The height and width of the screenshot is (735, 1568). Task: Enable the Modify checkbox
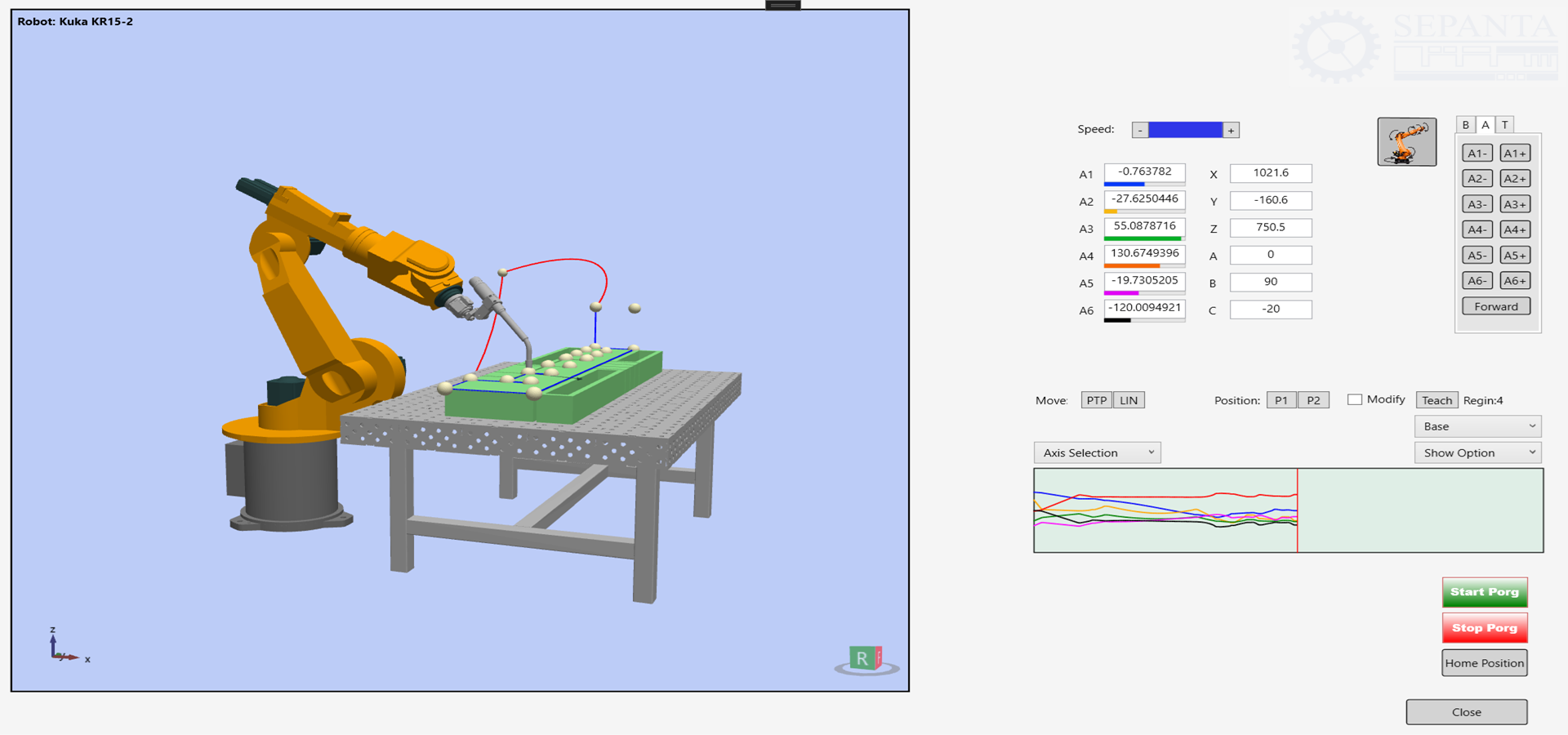(x=1355, y=399)
